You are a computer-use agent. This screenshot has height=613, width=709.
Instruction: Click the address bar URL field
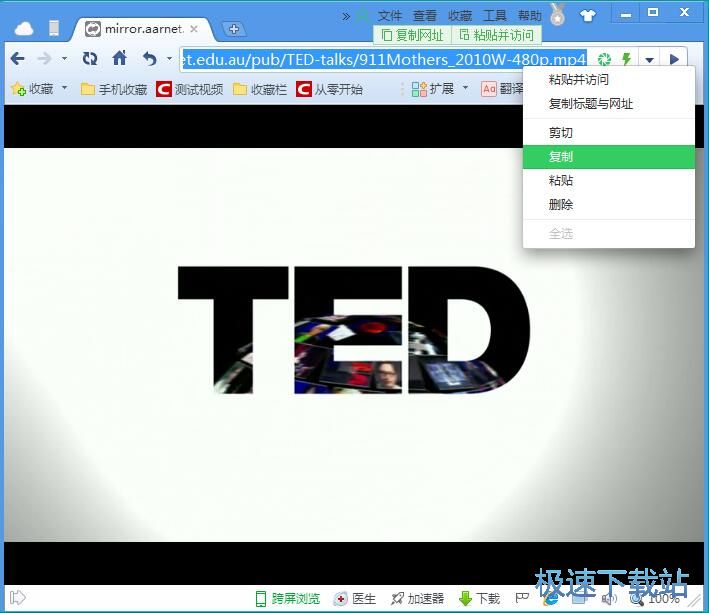tap(384, 59)
